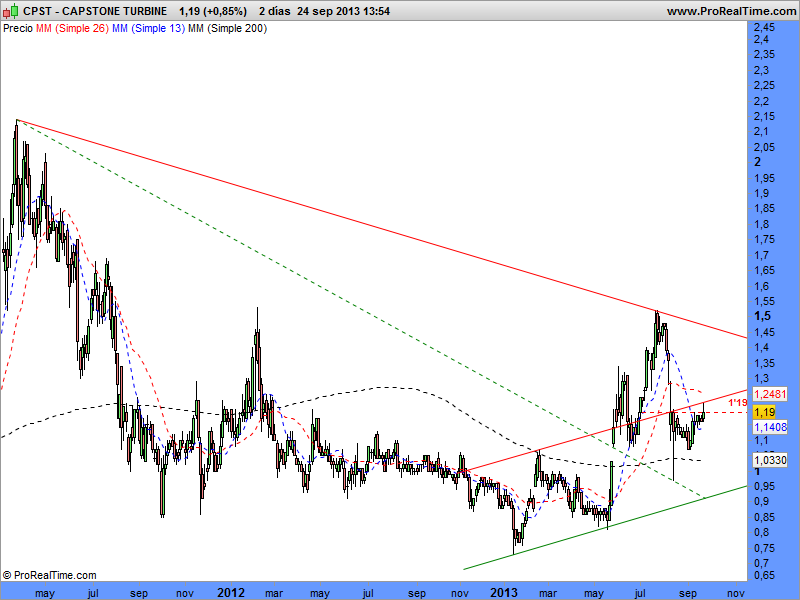This screenshot has height=600, width=800.
Task: Click the mar label after 2012
Action: point(274,593)
